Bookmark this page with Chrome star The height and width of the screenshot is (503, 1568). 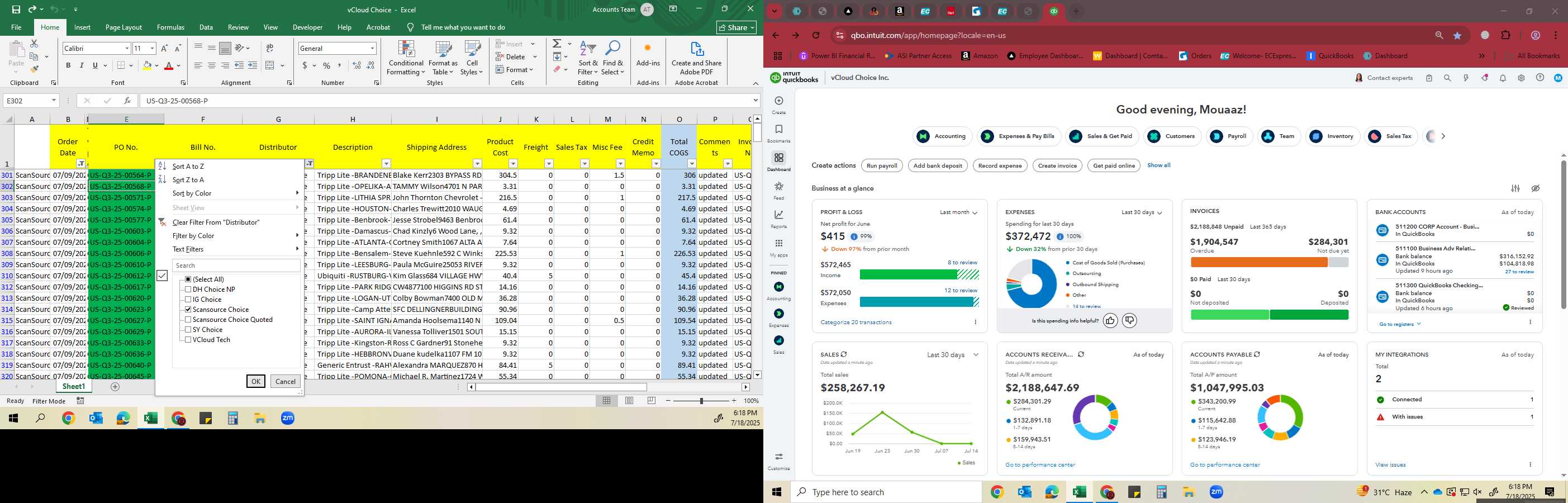tap(1457, 36)
